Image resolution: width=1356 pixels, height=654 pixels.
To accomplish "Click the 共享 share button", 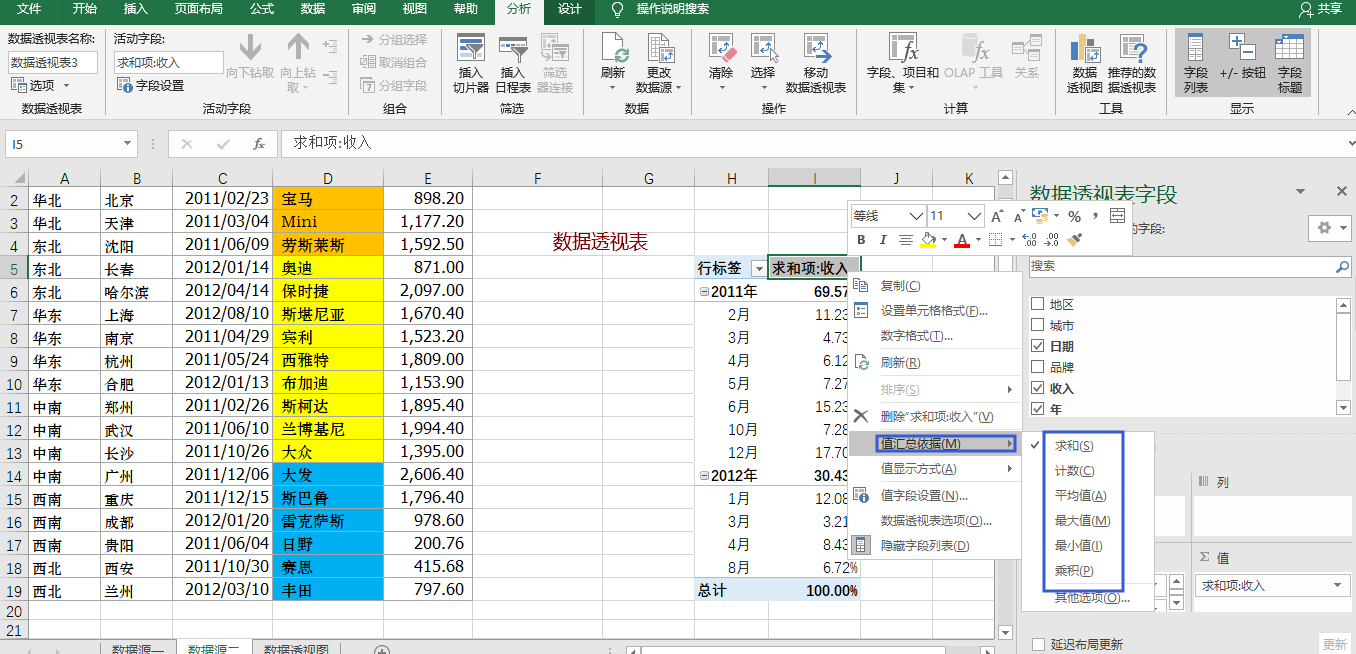I will pos(1320,9).
